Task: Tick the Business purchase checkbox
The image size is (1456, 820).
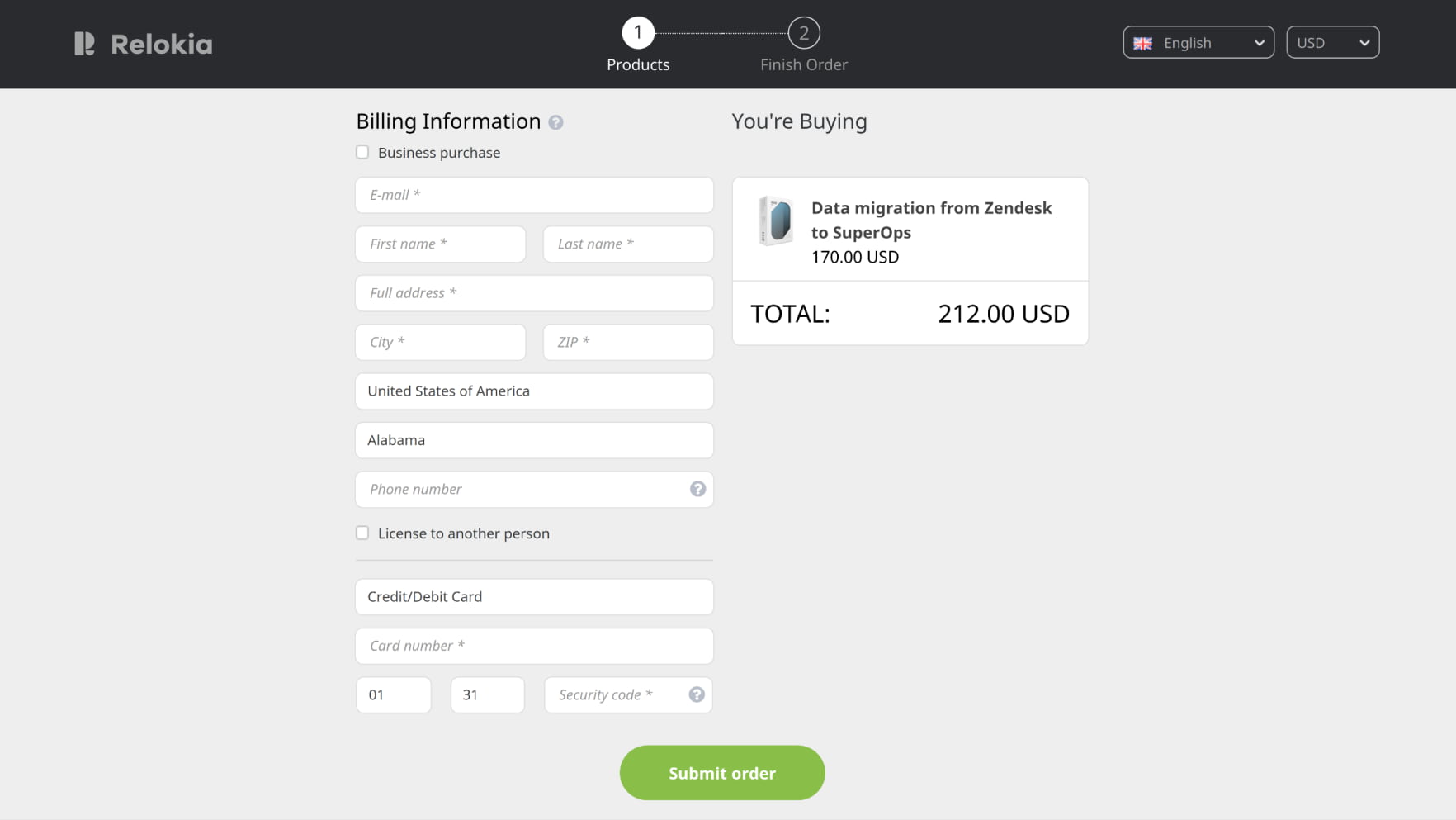Action: (x=362, y=152)
